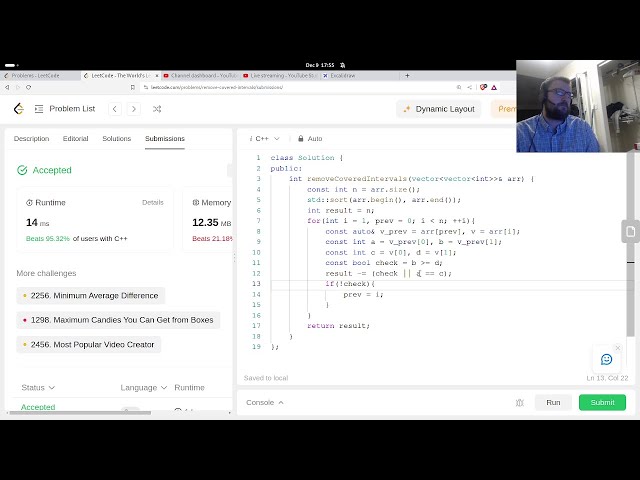Viewport: 640px width, 480px height.
Task: Open 2256. Minimum Average Difference challenge
Action: click(91, 296)
